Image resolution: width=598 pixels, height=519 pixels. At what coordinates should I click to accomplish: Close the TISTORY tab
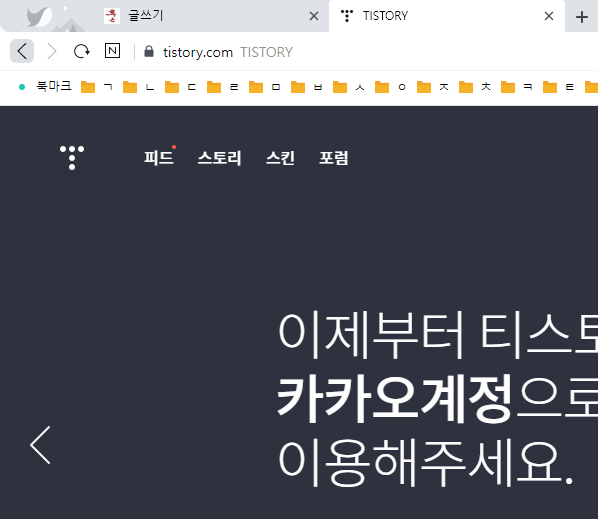point(549,16)
